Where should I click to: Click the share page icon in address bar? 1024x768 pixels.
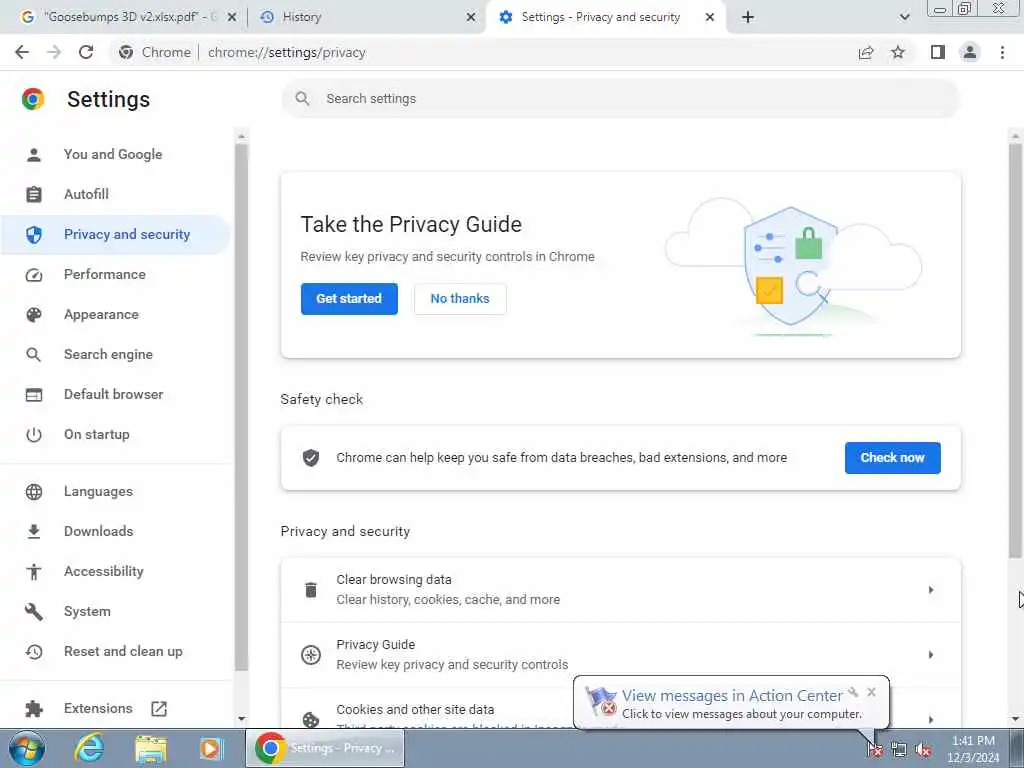(x=866, y=52)
